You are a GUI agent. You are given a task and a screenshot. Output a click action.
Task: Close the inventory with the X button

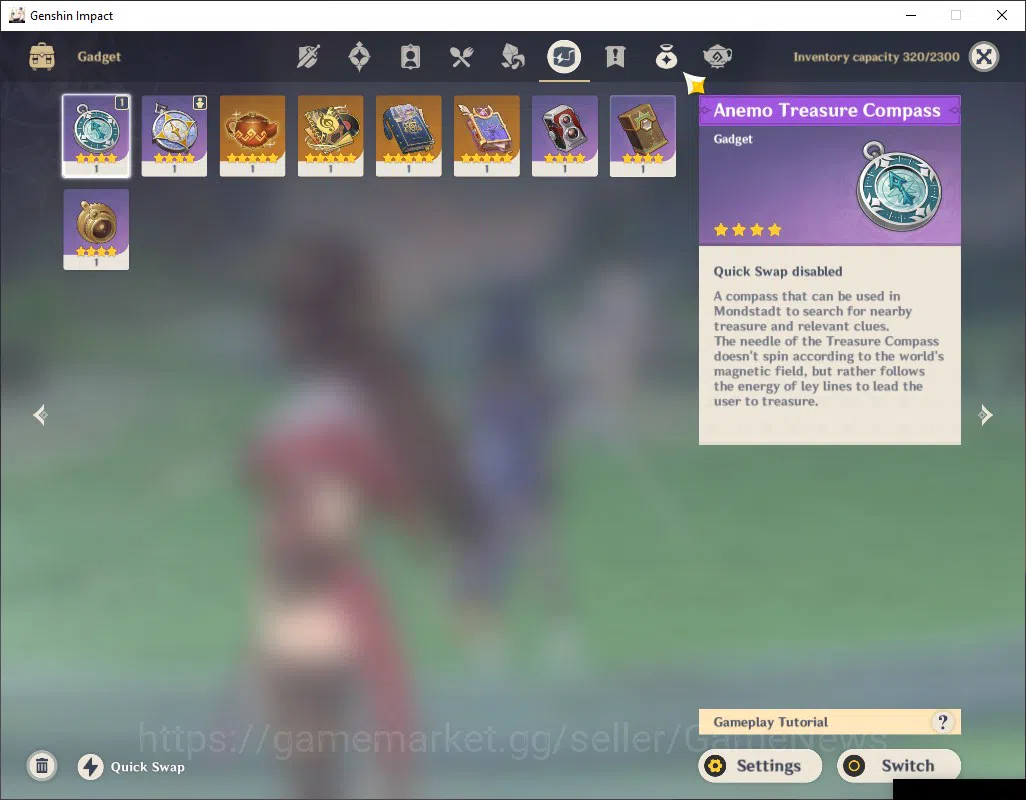point(983,57)
